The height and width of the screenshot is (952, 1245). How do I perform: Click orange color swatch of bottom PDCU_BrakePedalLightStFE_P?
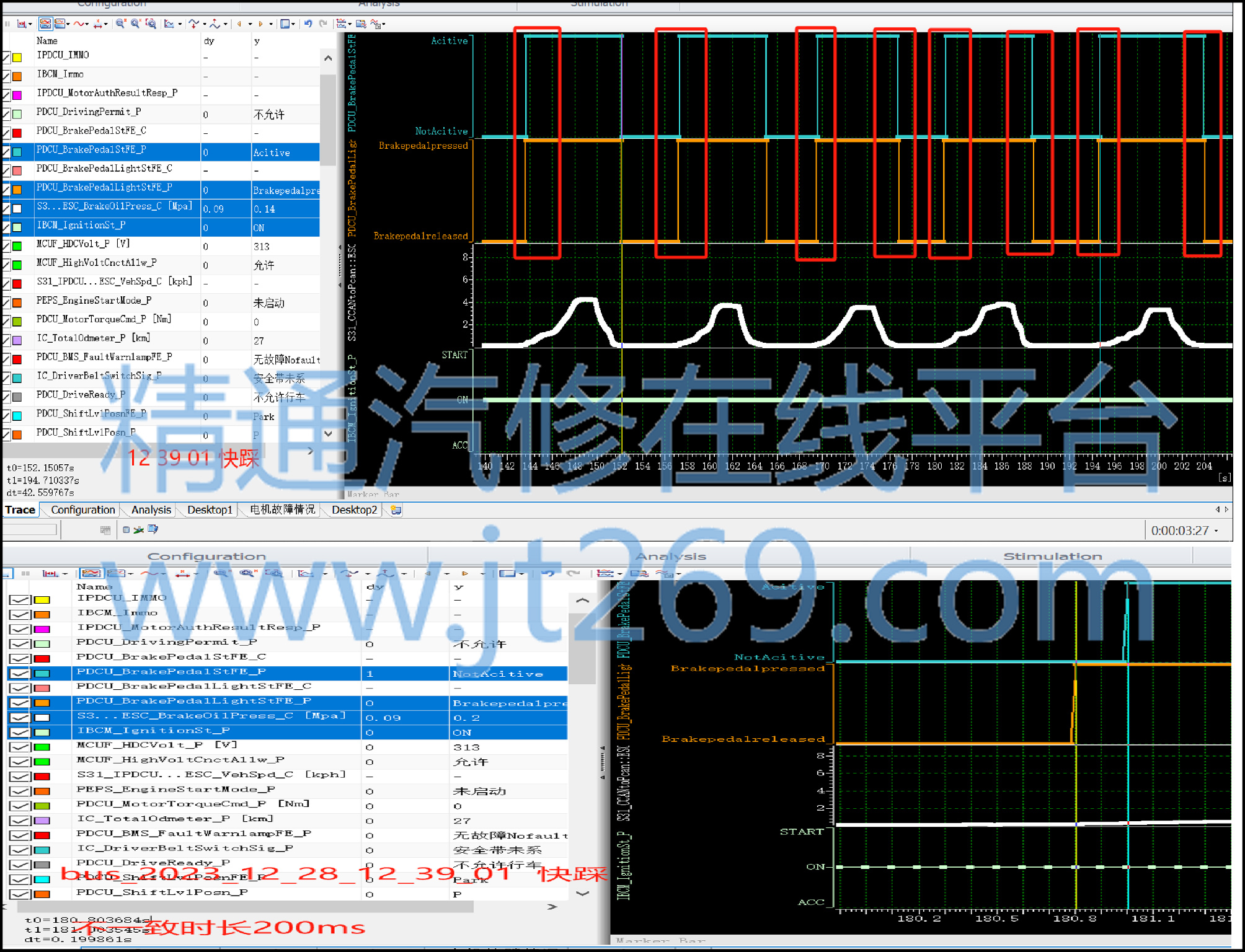point(42,703)
